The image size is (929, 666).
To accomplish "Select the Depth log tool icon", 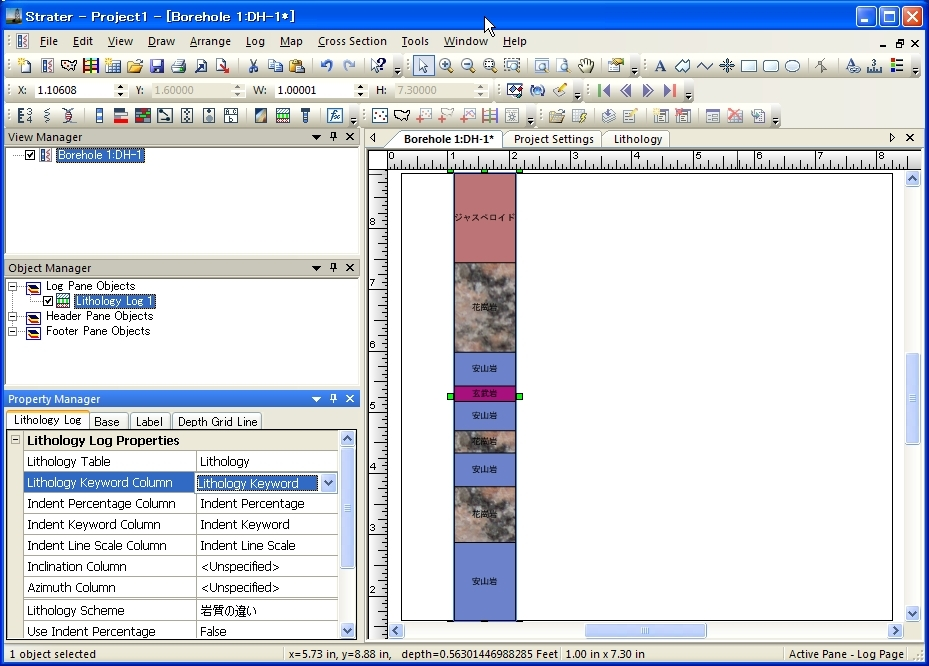I will tap(25, 116).
